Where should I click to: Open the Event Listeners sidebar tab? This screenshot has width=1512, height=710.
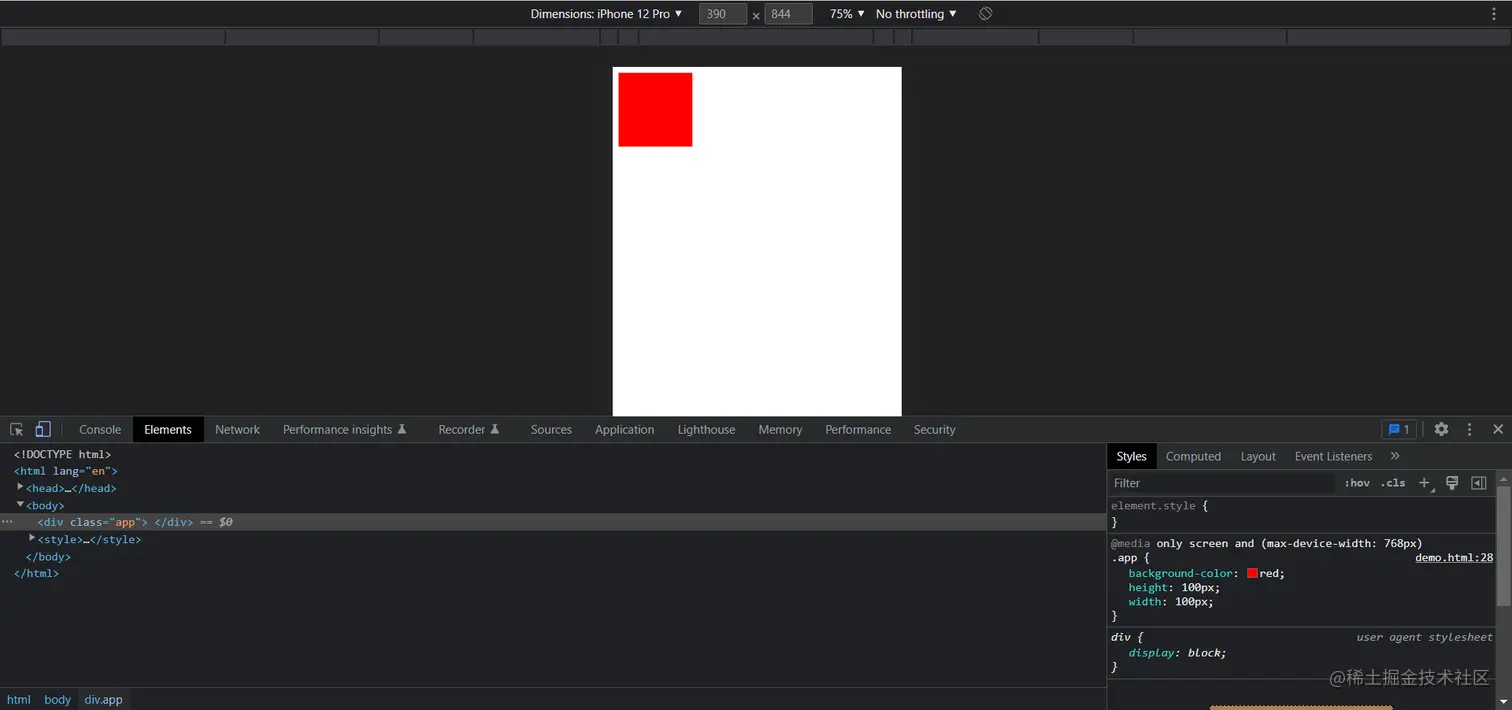click(x=1333, y=456)
